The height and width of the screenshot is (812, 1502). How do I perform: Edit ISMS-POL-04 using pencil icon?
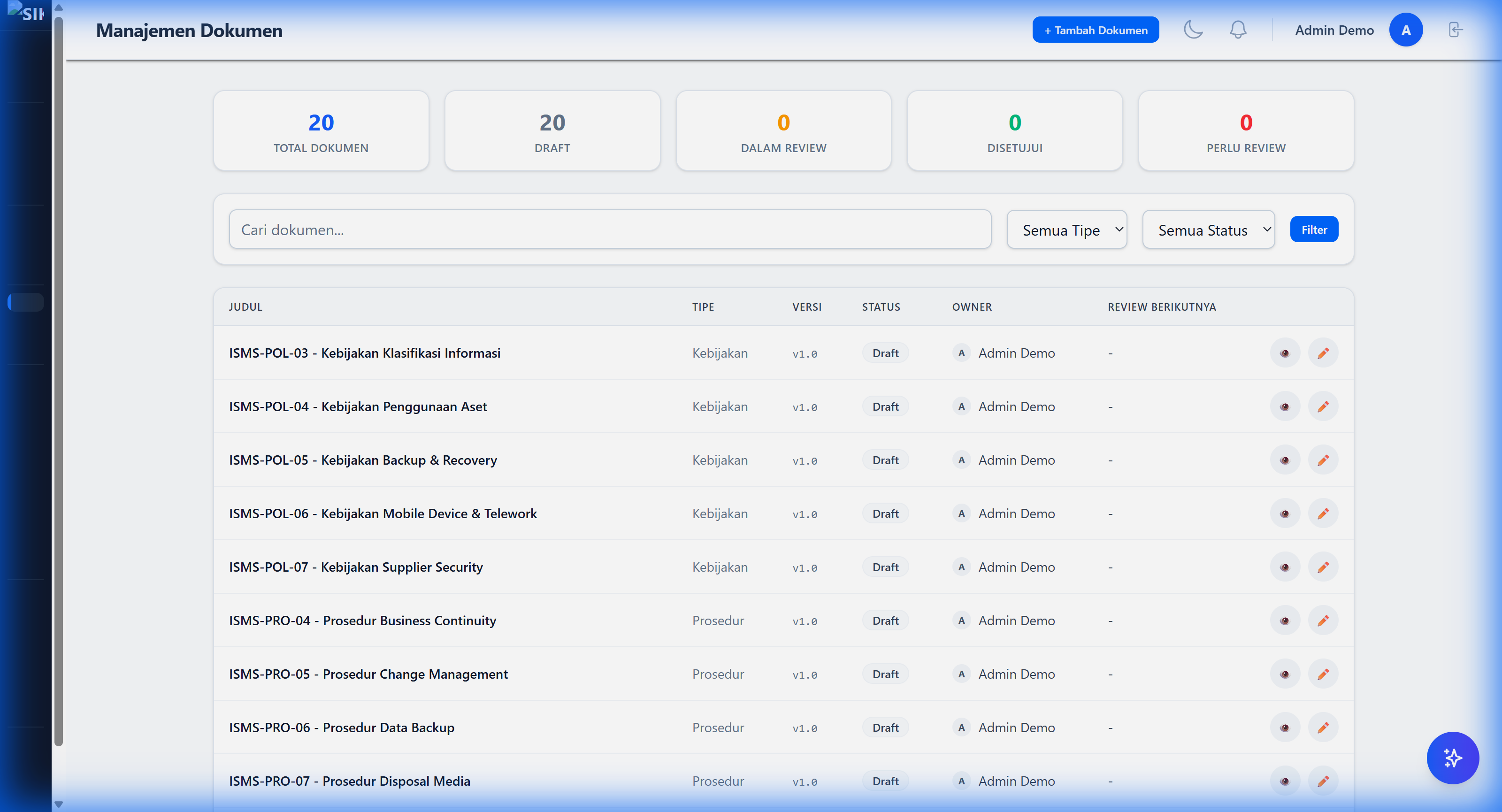click(x=1322, y=407)
